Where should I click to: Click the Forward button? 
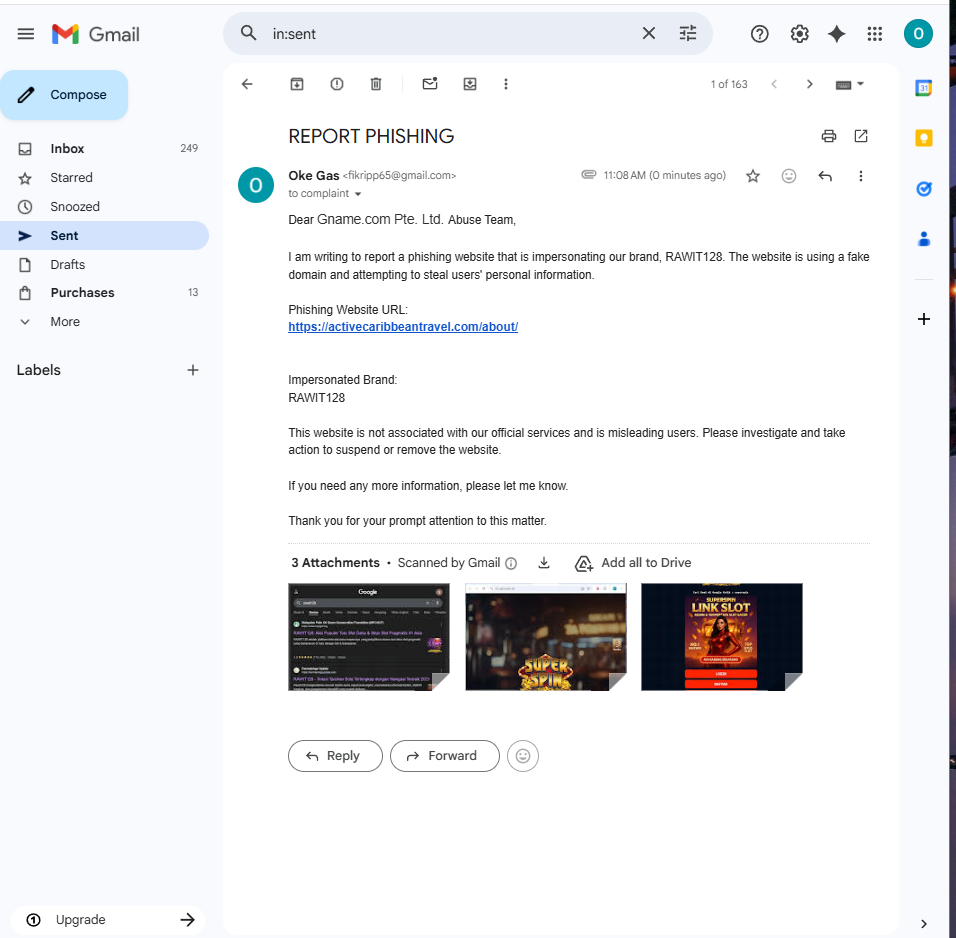444,756
